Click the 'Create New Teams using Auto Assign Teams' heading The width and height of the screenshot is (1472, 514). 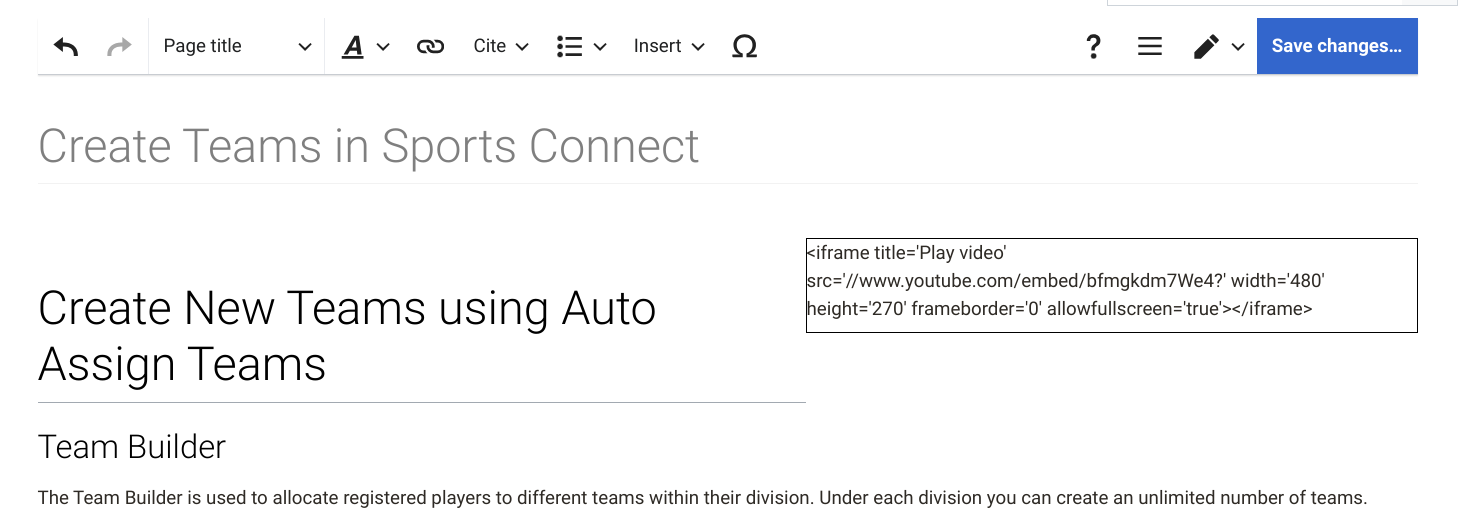346,336
